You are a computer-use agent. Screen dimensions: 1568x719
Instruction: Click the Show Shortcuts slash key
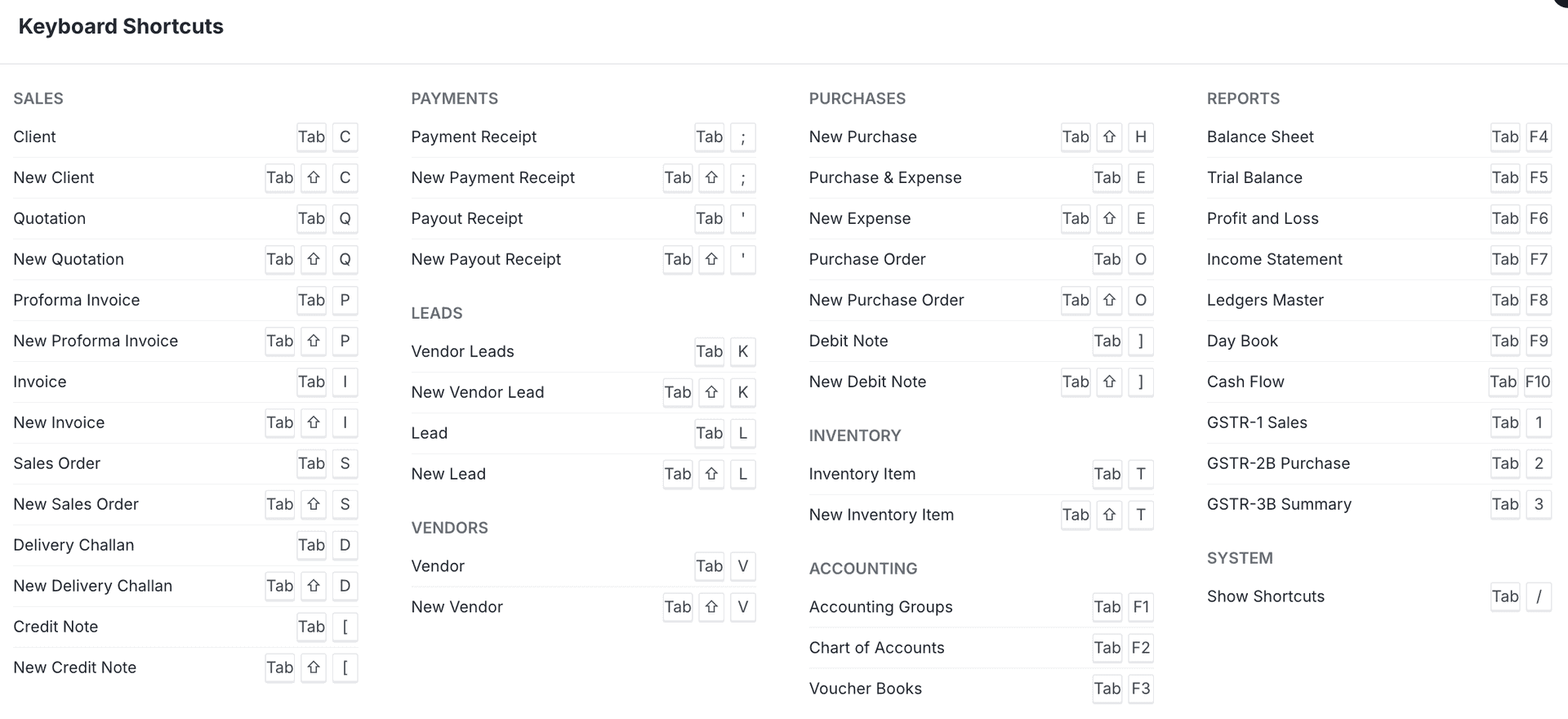click(1539, 596)
